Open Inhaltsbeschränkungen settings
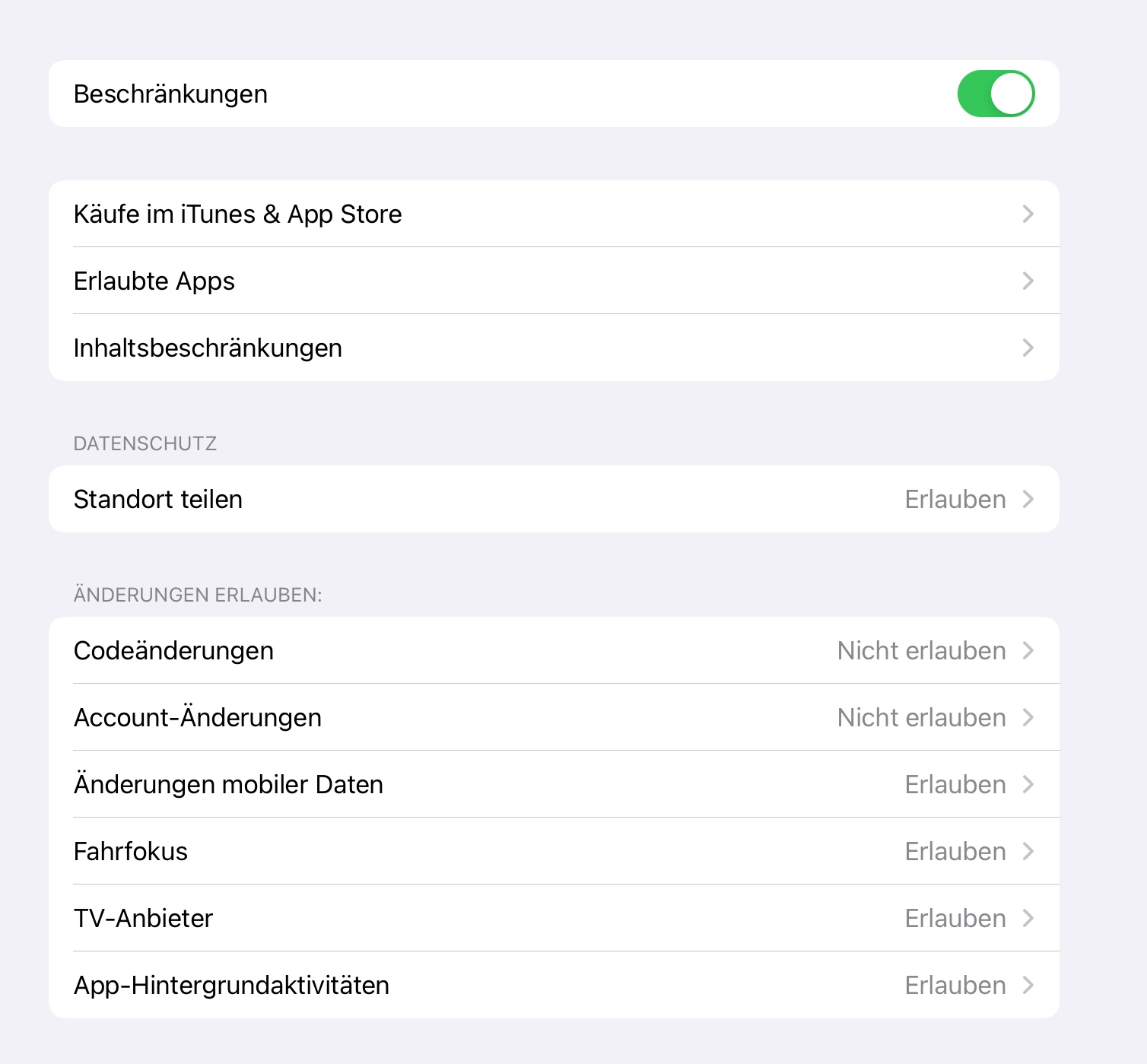The width and height of the screenshot is (1147, 1064). [208, 348]
